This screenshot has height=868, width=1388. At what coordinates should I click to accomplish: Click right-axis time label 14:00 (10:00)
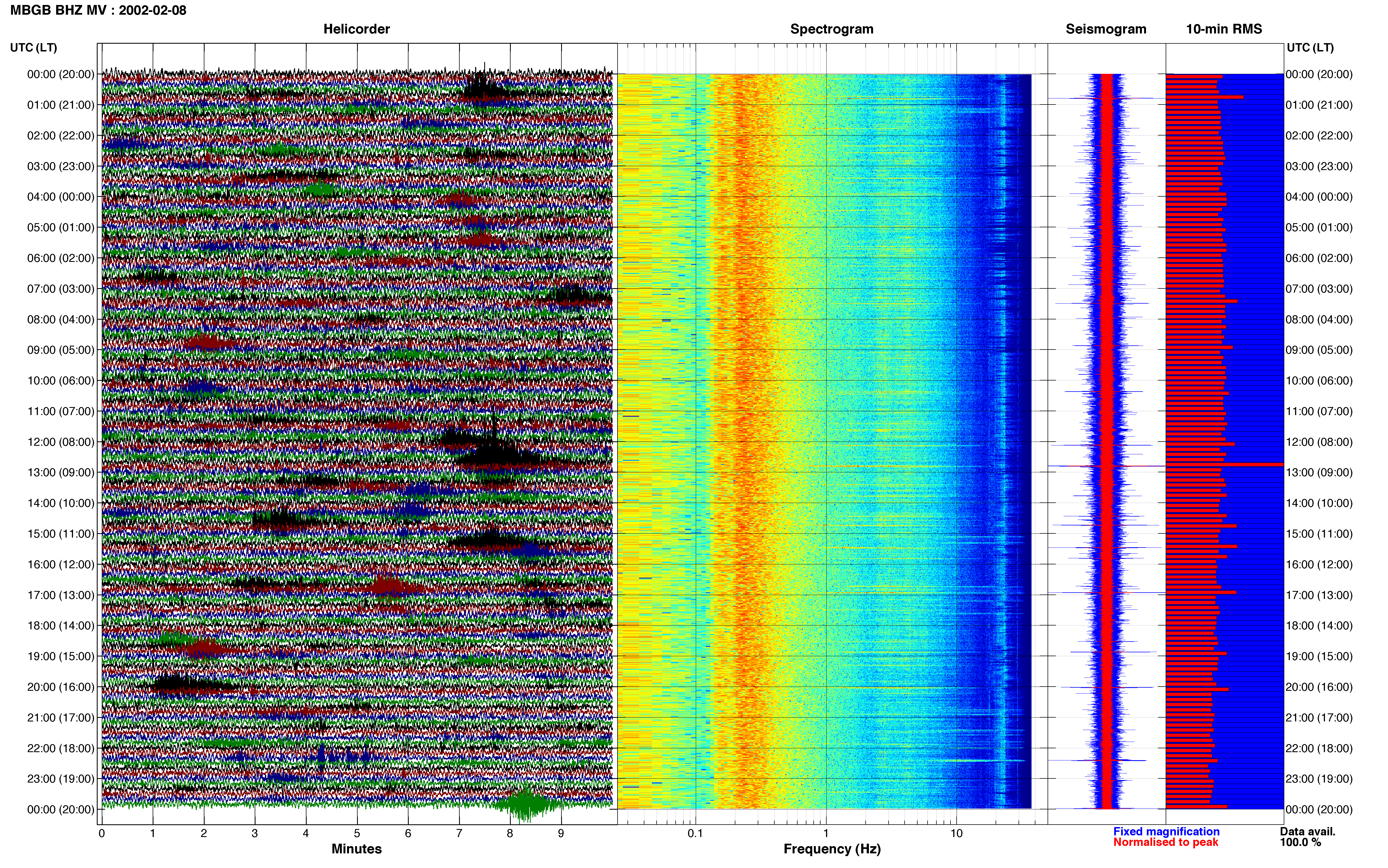point(1319,504)
